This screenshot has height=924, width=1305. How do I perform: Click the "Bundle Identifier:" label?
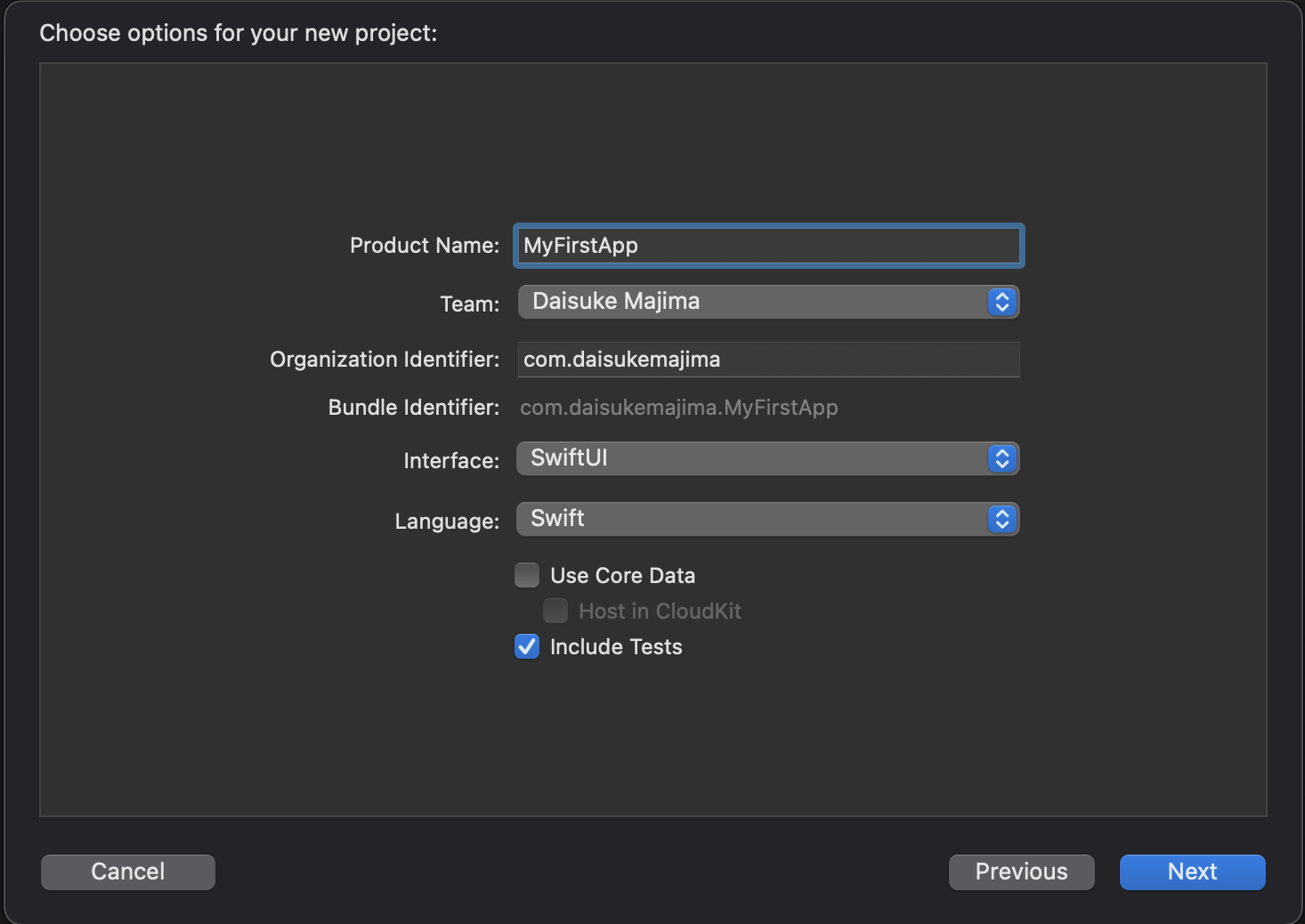[414, 408]
